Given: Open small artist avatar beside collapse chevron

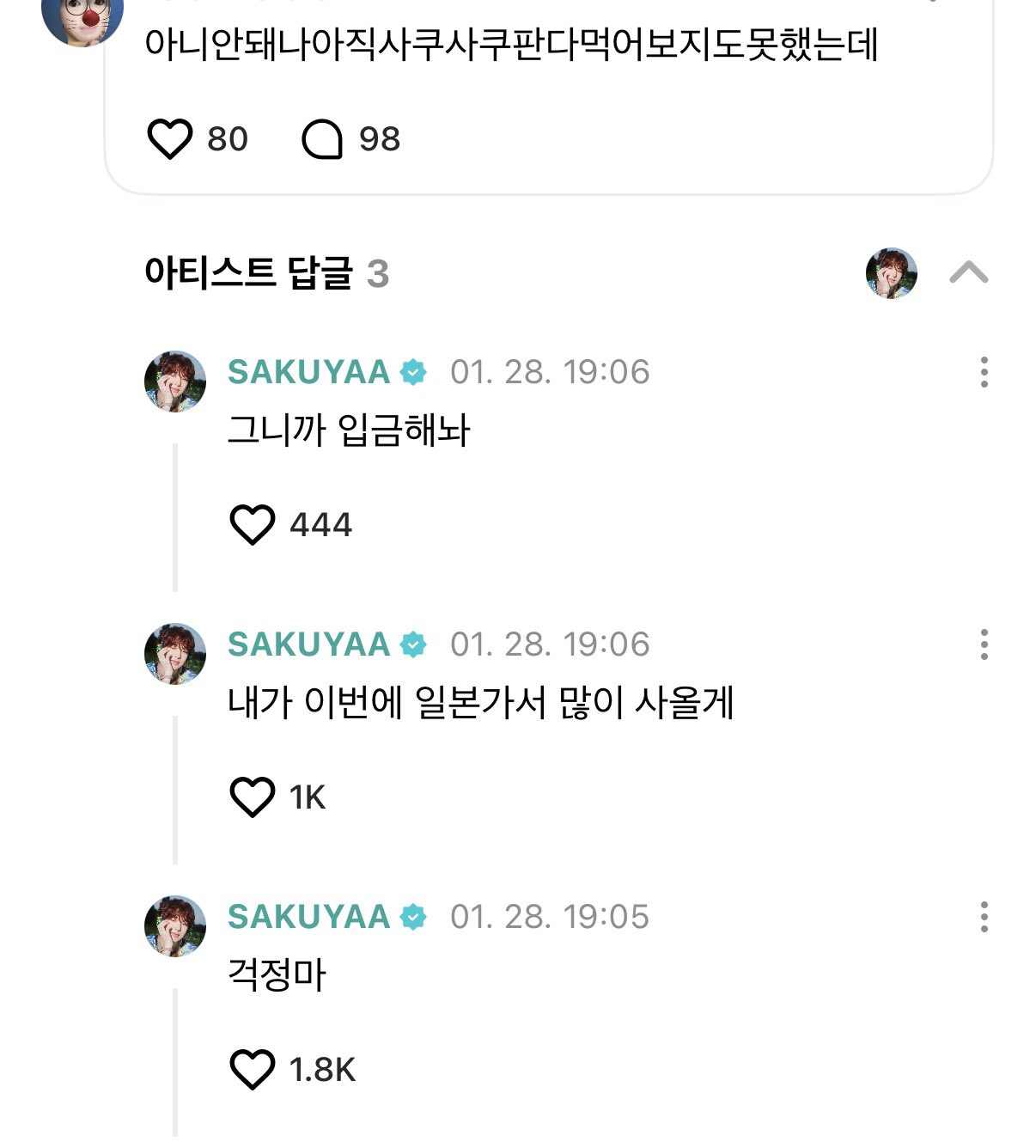Looking at the screenshot, I should pyautogui.click(x=891, y=273).
